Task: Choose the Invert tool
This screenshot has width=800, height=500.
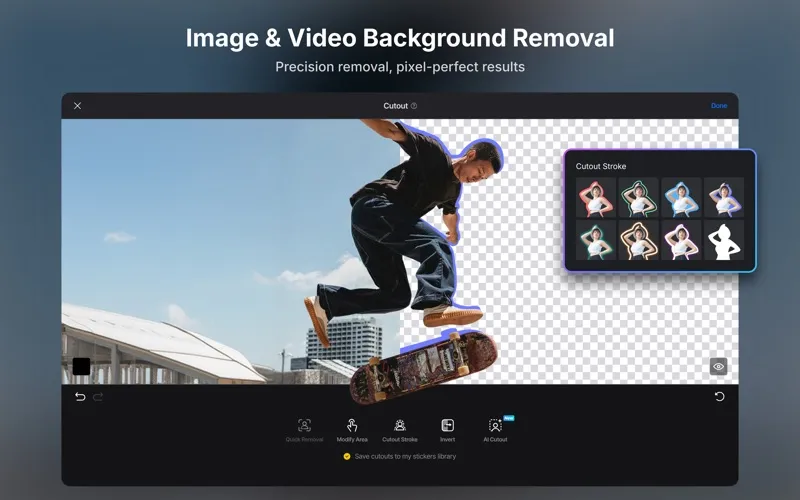Action: point(447,430)
